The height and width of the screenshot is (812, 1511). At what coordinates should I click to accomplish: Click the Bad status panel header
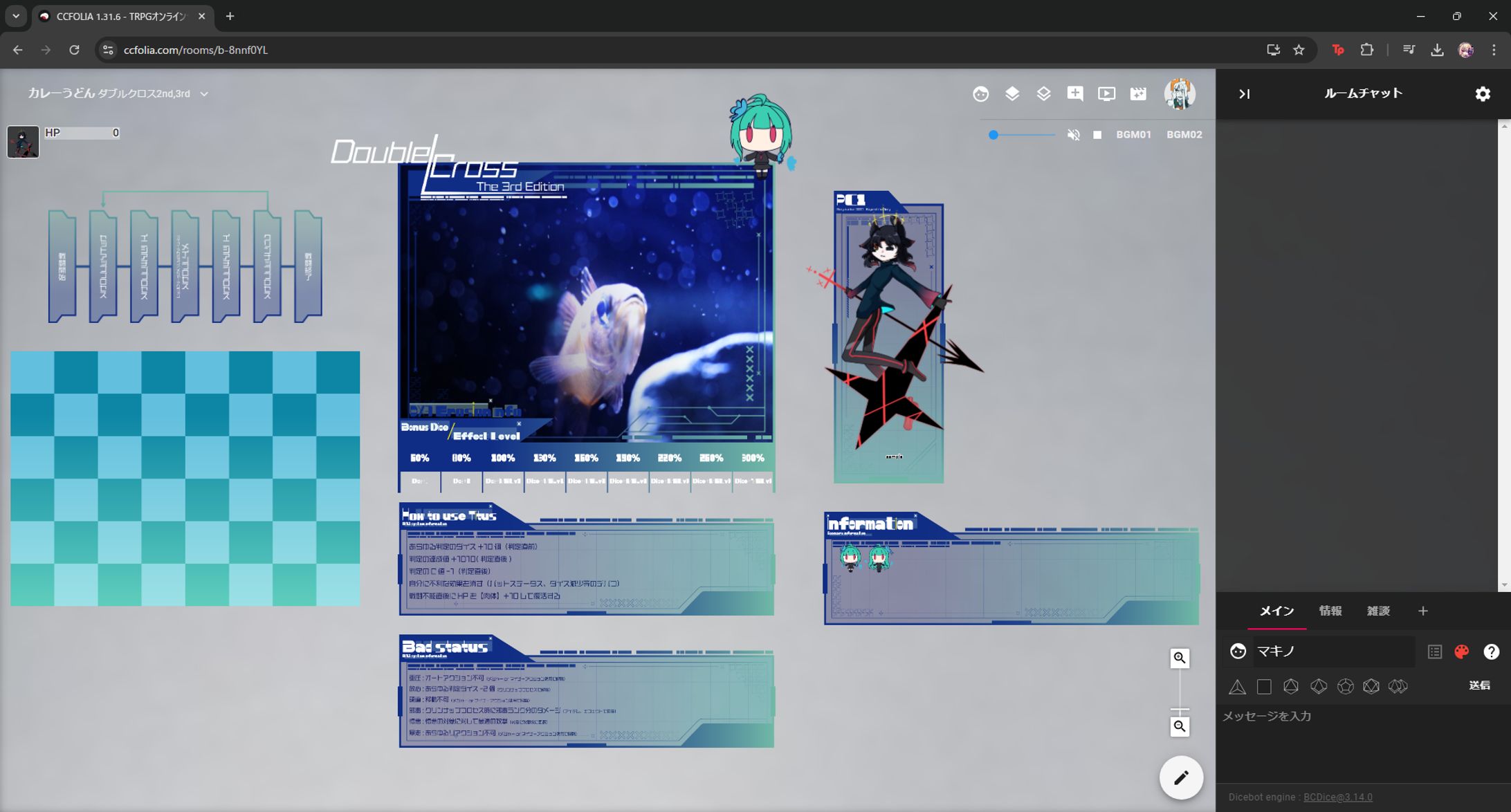(x=445, y=647)
